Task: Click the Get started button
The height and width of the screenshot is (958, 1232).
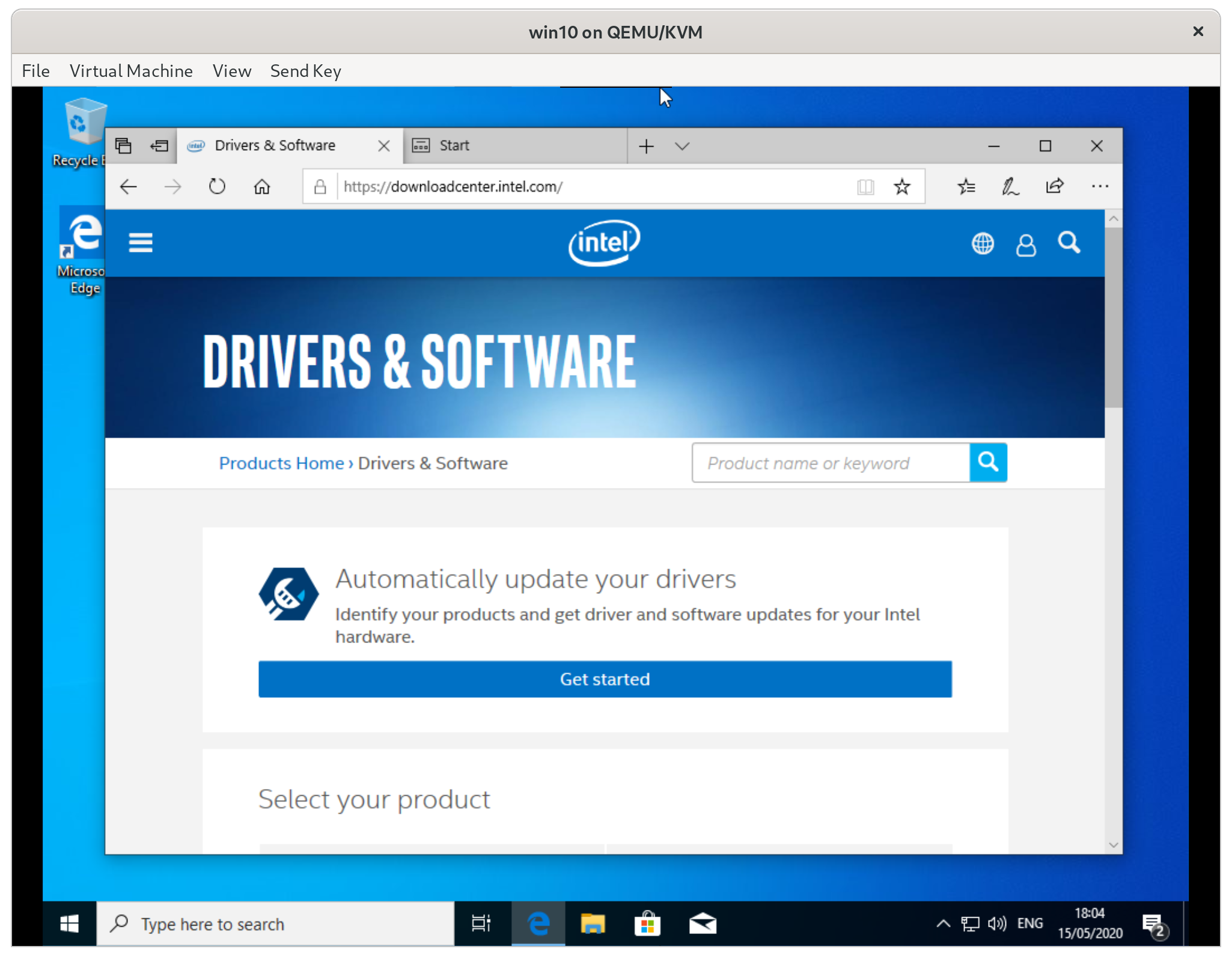Action: click(605, 679)
